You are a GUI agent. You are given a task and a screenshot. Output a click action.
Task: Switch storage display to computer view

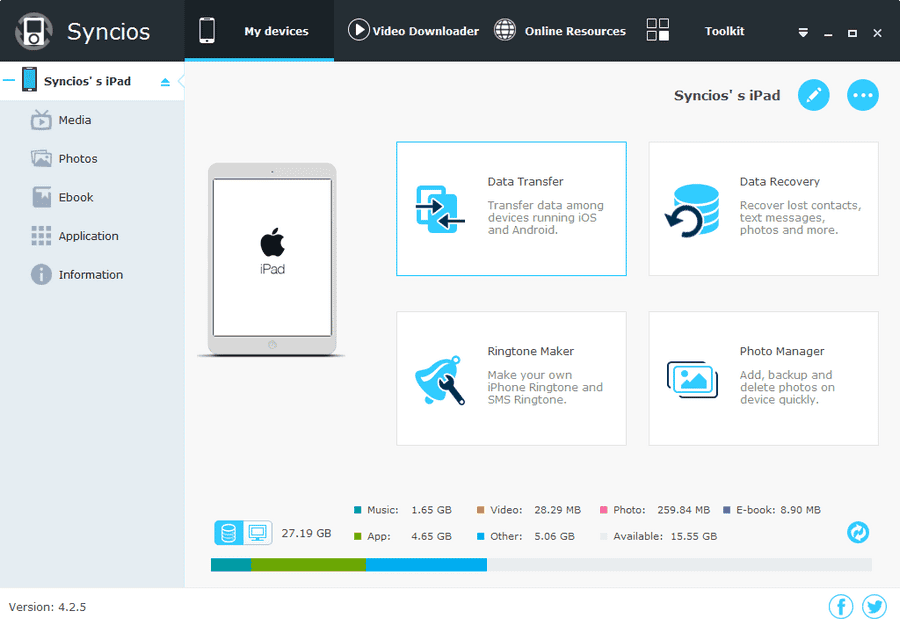256,533
